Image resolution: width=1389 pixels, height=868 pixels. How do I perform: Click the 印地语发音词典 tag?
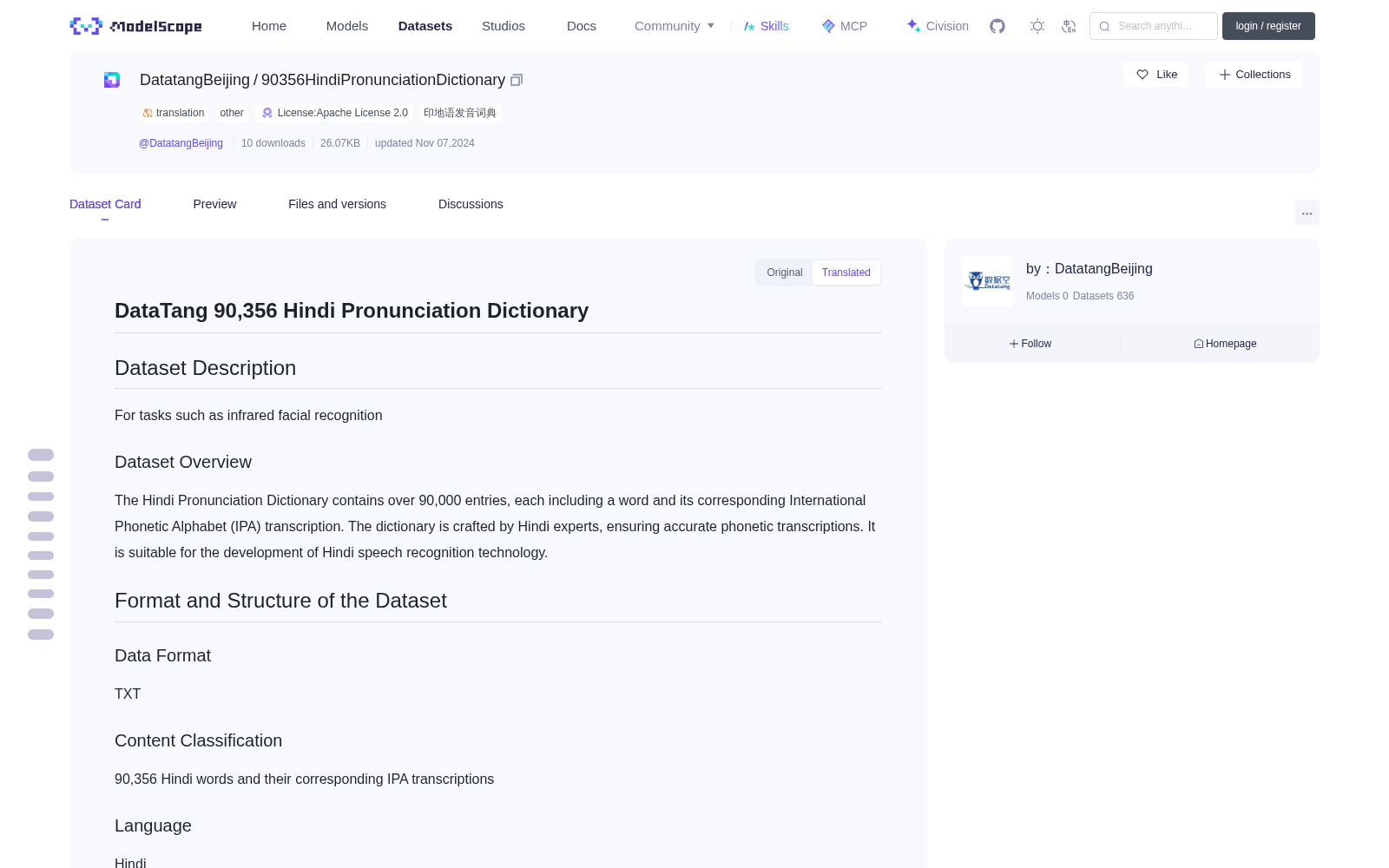460,113
